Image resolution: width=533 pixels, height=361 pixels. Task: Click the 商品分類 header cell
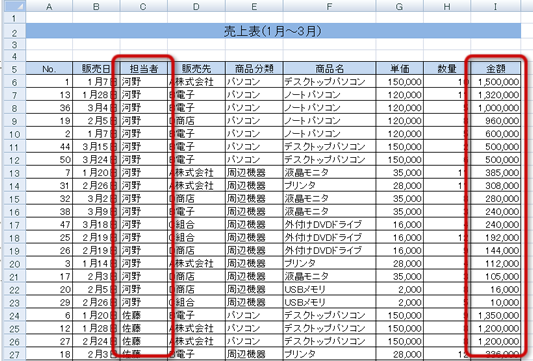pos(254,69)
